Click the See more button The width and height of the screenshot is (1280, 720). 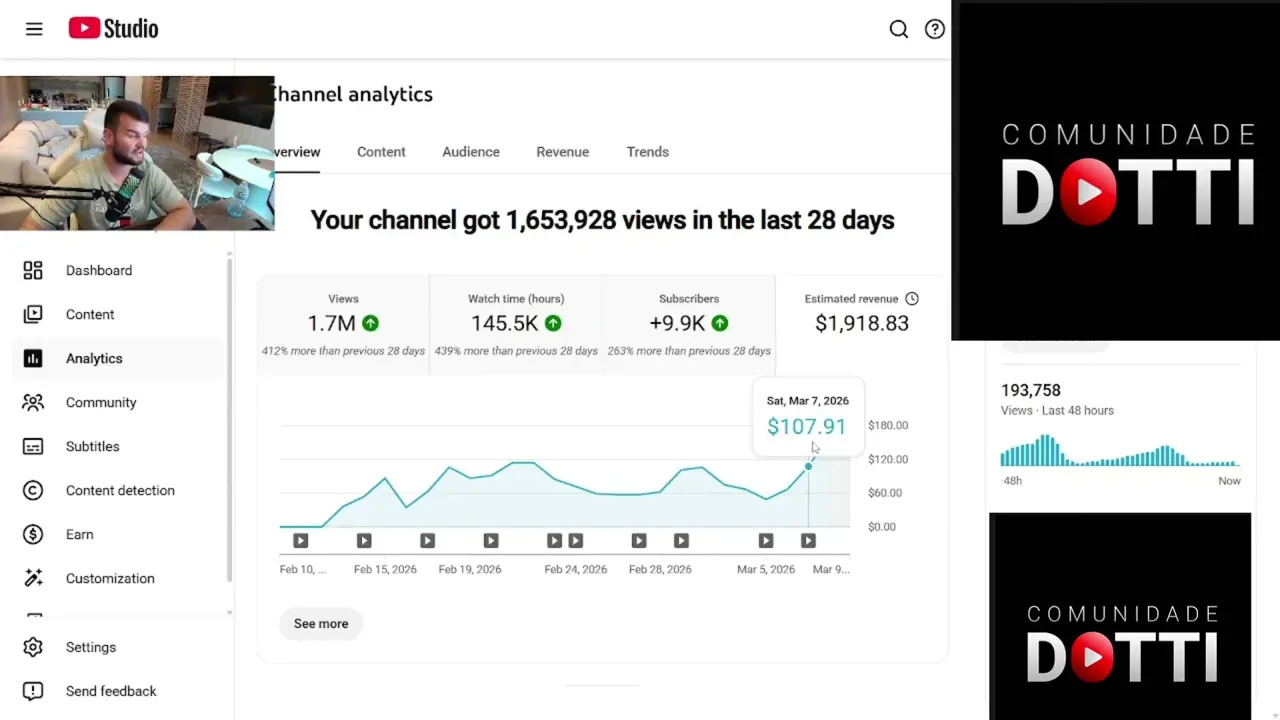(x=321, y=623)
